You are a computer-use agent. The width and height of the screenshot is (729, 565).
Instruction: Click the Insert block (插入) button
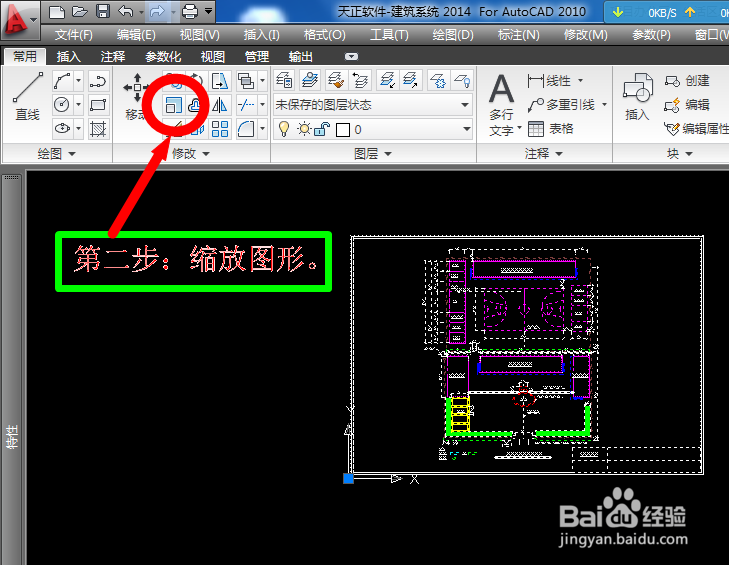637,97
